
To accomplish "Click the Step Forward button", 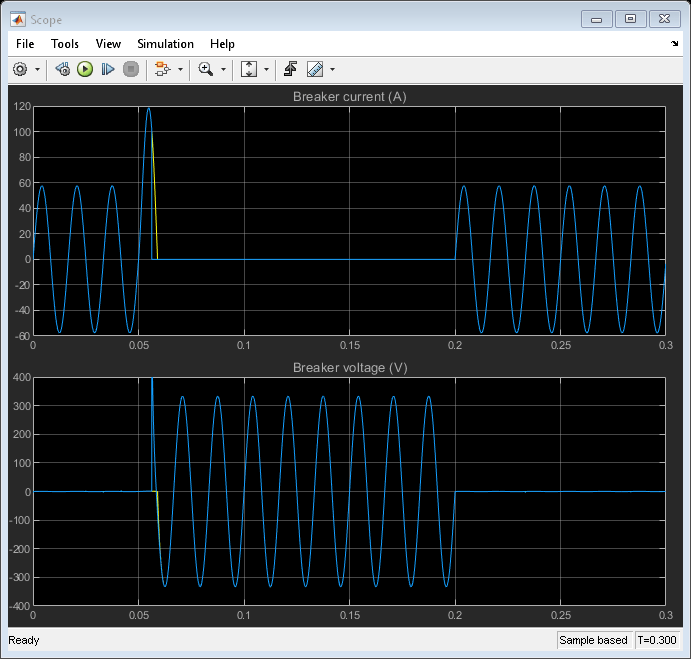I will [x=108, y=69].
